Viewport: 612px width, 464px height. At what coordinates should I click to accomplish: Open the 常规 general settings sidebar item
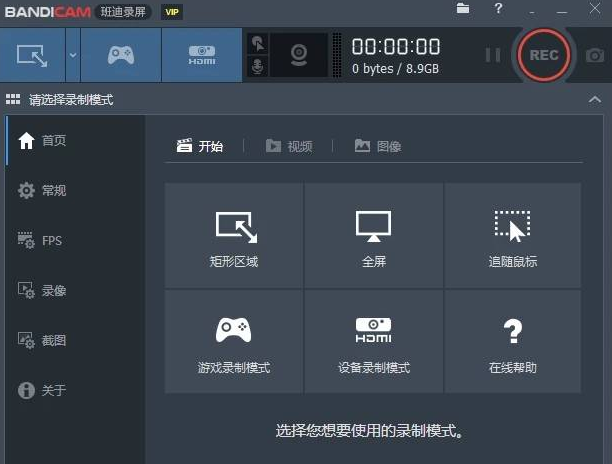[x=75, y=190]
